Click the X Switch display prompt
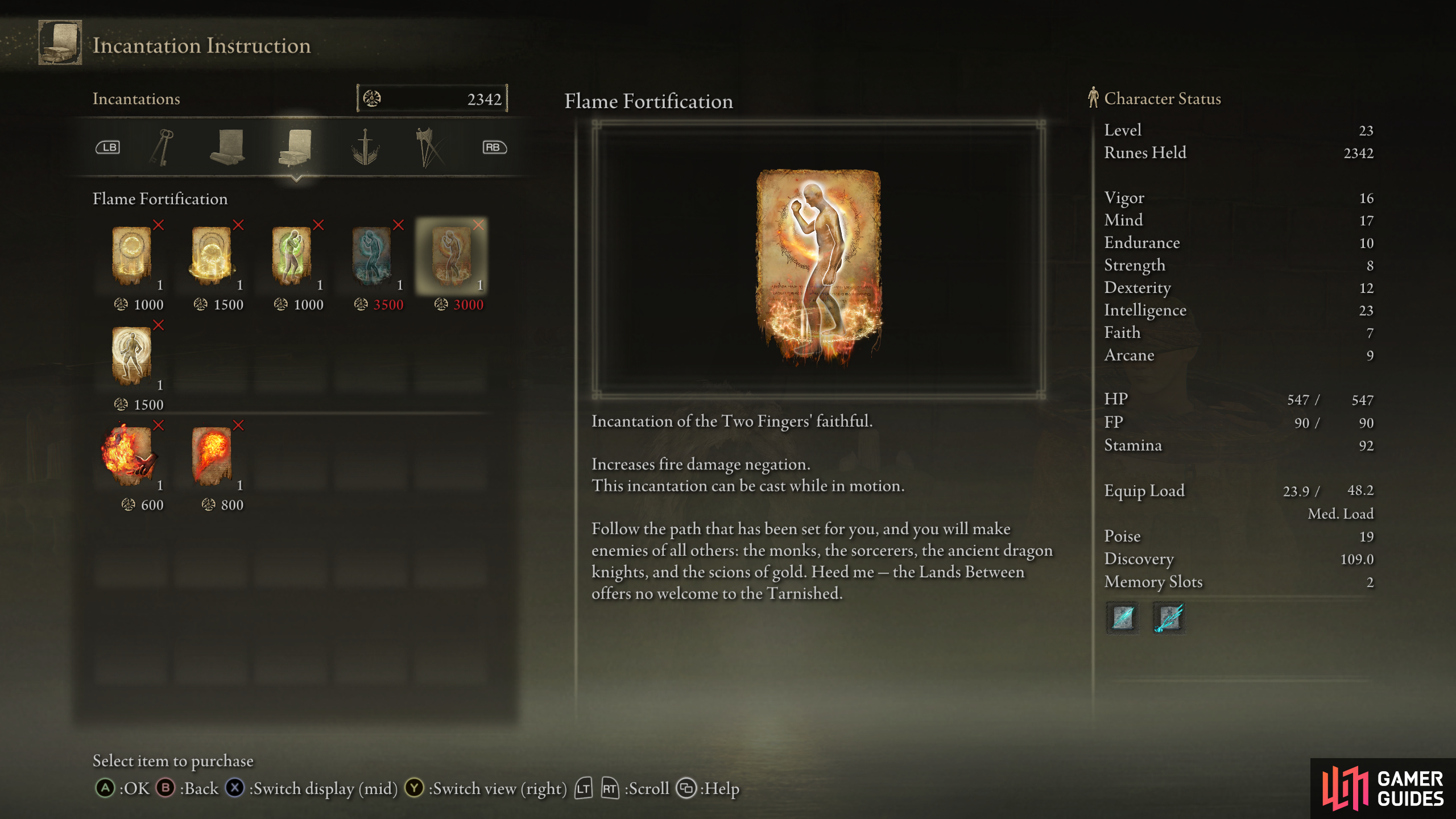 pos(311,788)
